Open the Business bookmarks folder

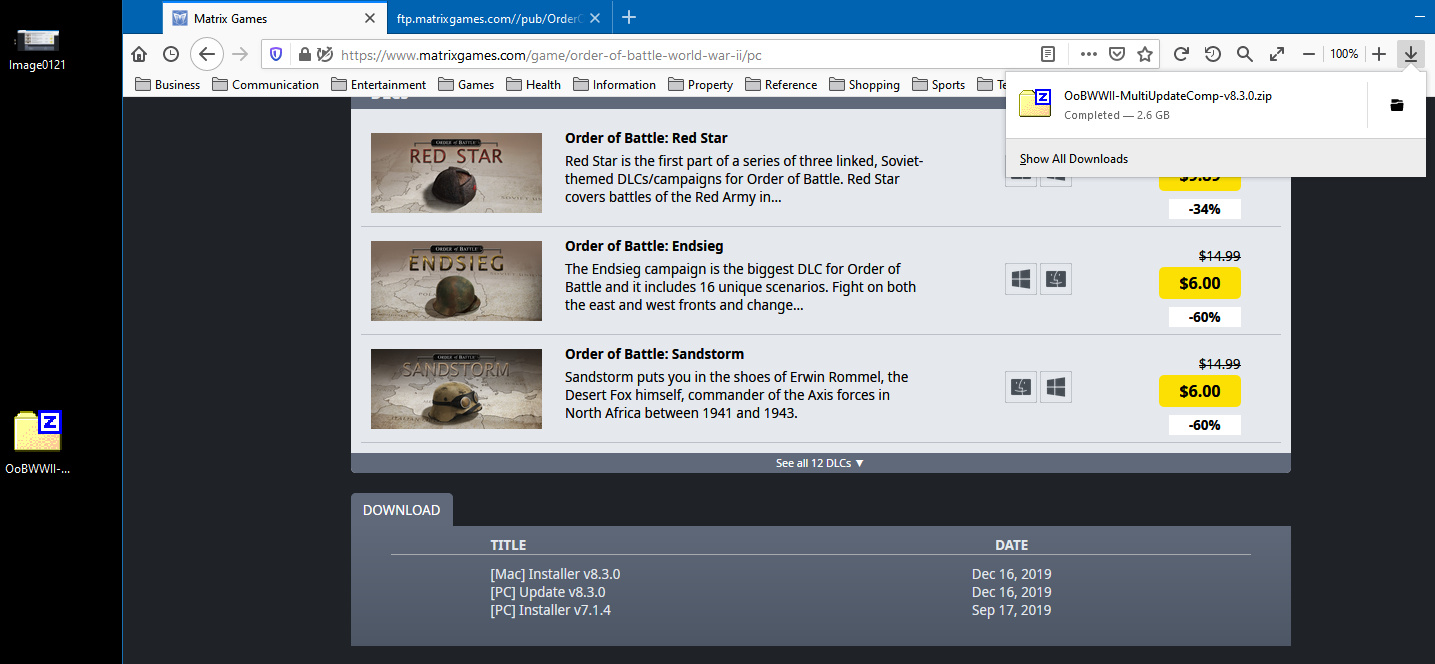(167, 85)
